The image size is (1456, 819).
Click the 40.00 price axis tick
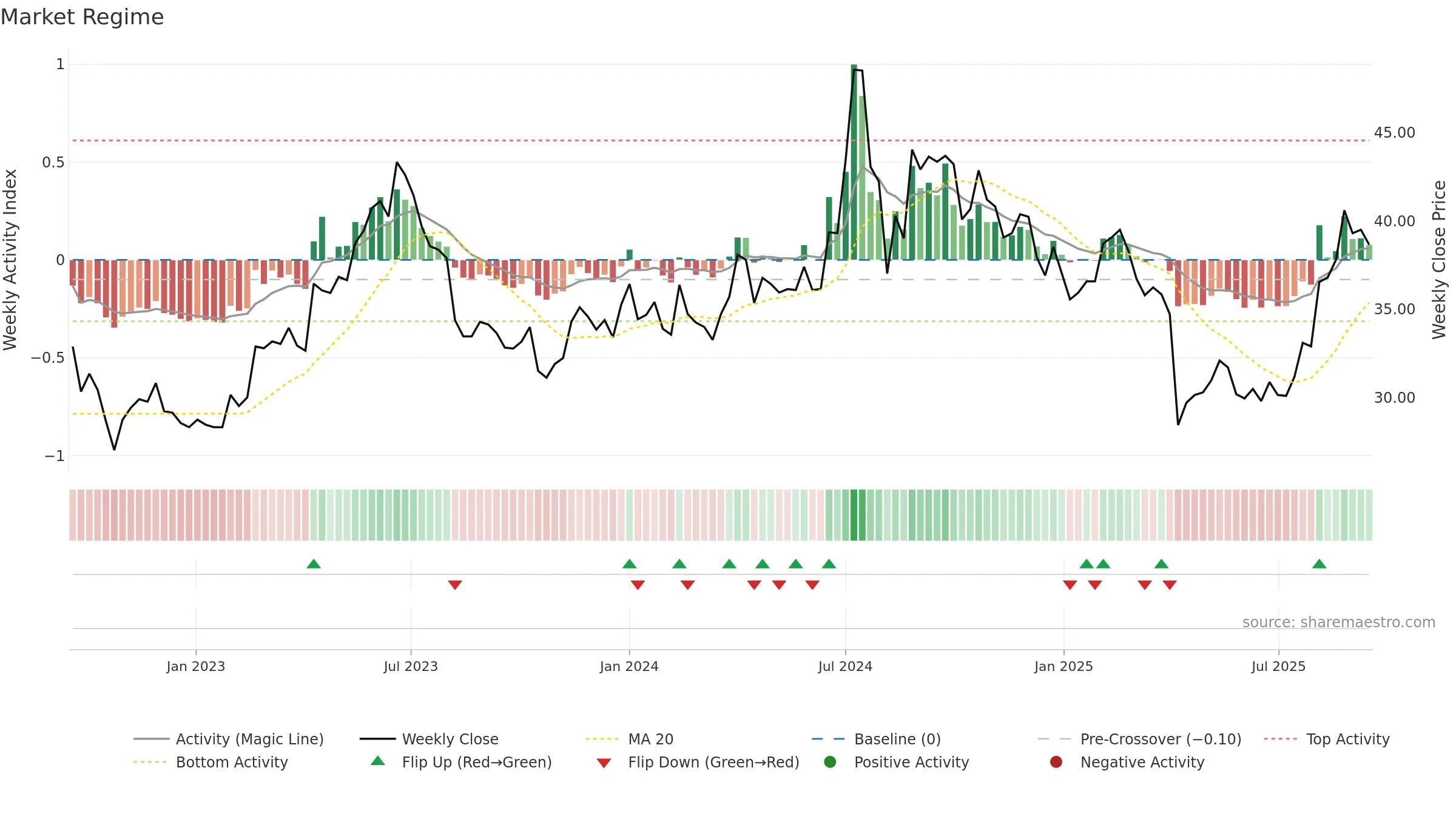[x=1394, y=221]
